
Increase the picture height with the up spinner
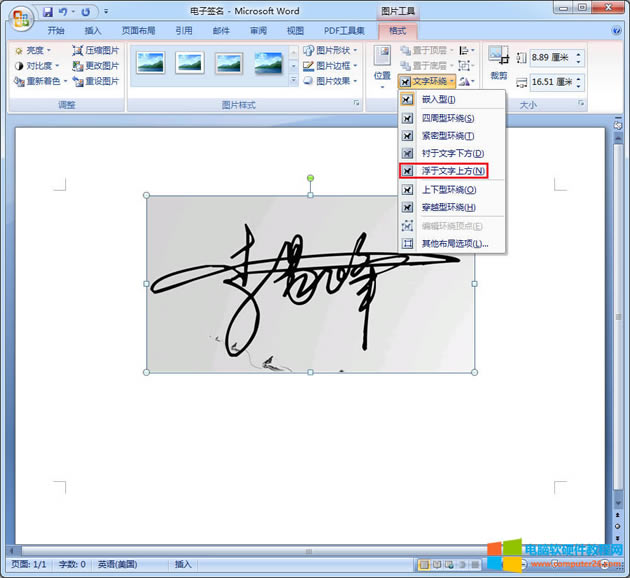578,54
